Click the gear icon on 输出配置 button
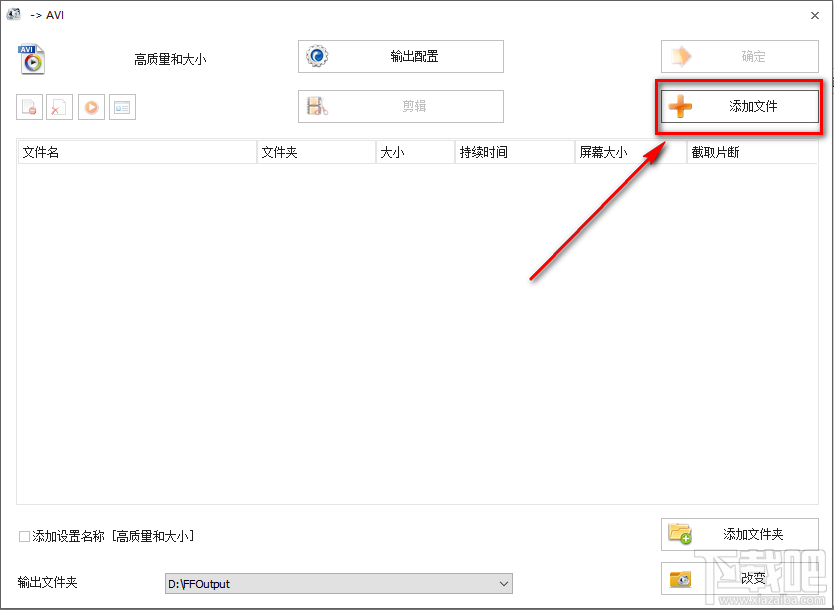834x610 pixels. coord(315,57)
